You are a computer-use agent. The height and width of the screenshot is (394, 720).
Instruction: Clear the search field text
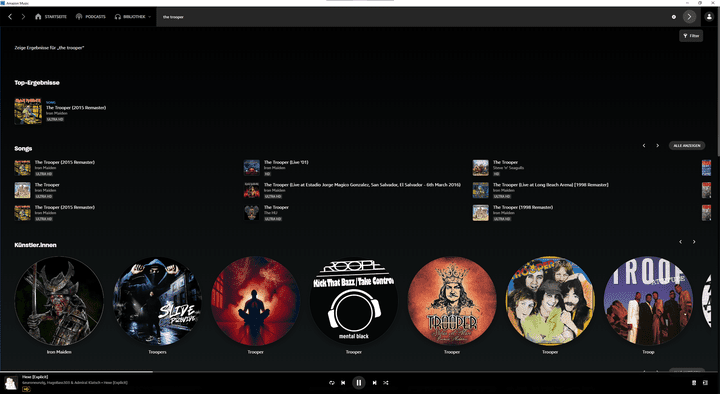coord(674,17)
